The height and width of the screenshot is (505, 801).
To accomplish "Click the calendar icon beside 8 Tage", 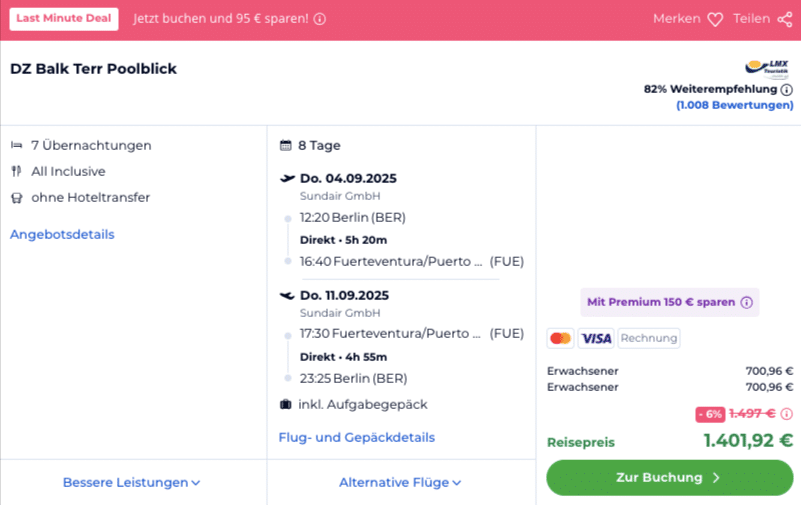I will pyautogui.click(x=286, y=146).
